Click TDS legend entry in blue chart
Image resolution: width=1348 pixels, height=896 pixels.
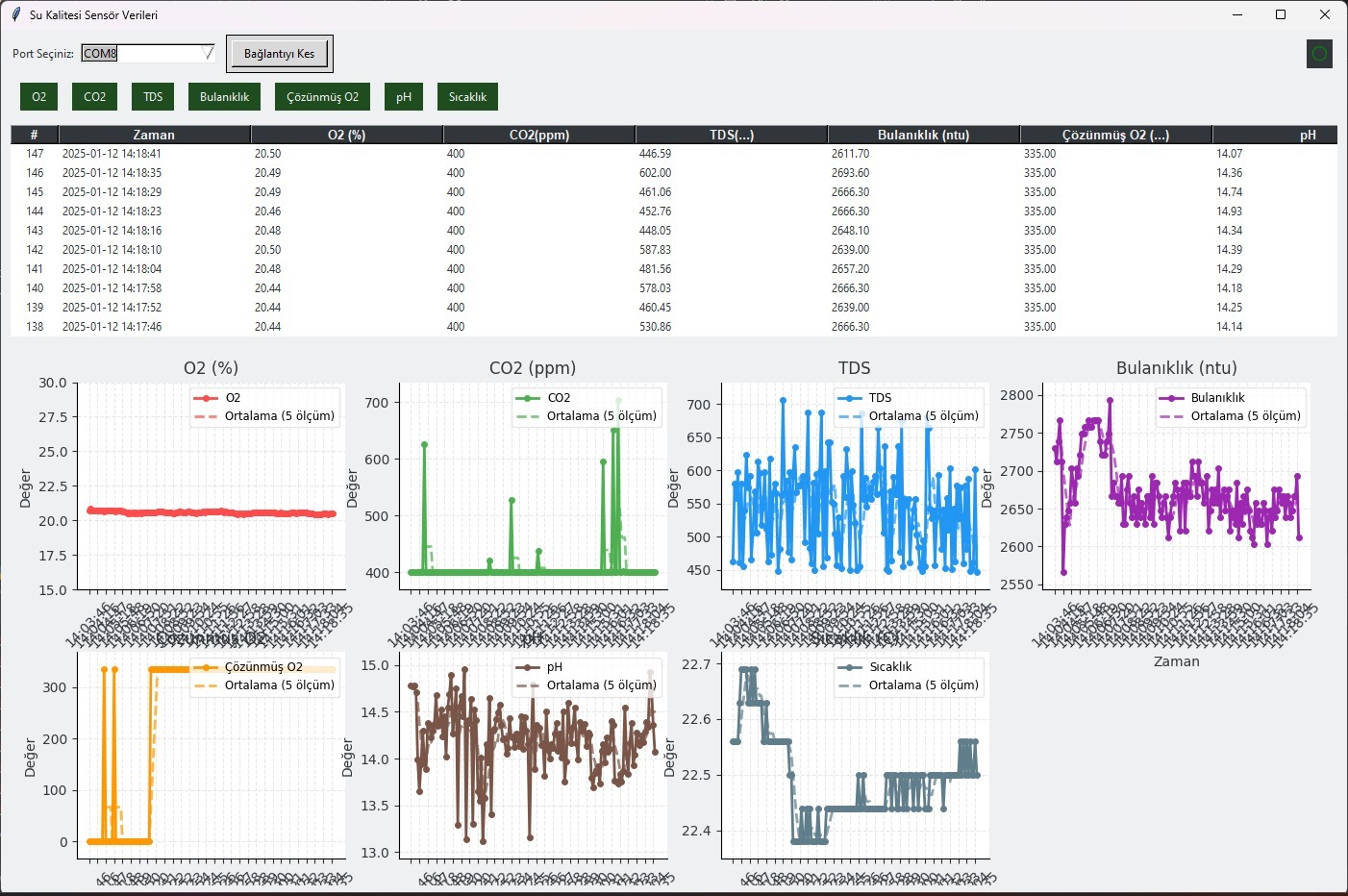click(864, 397)
